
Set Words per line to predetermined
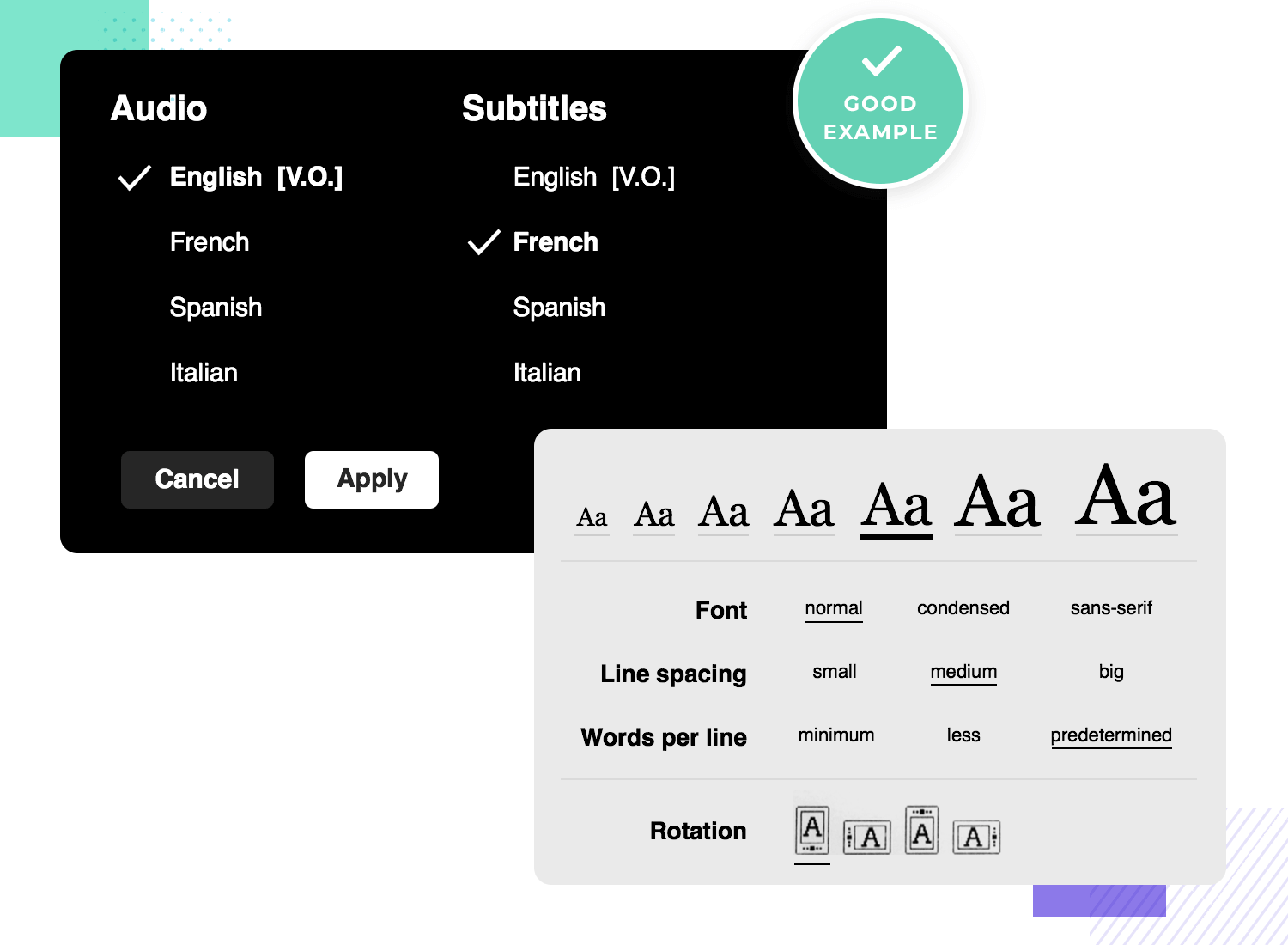tap(1111, 735)
